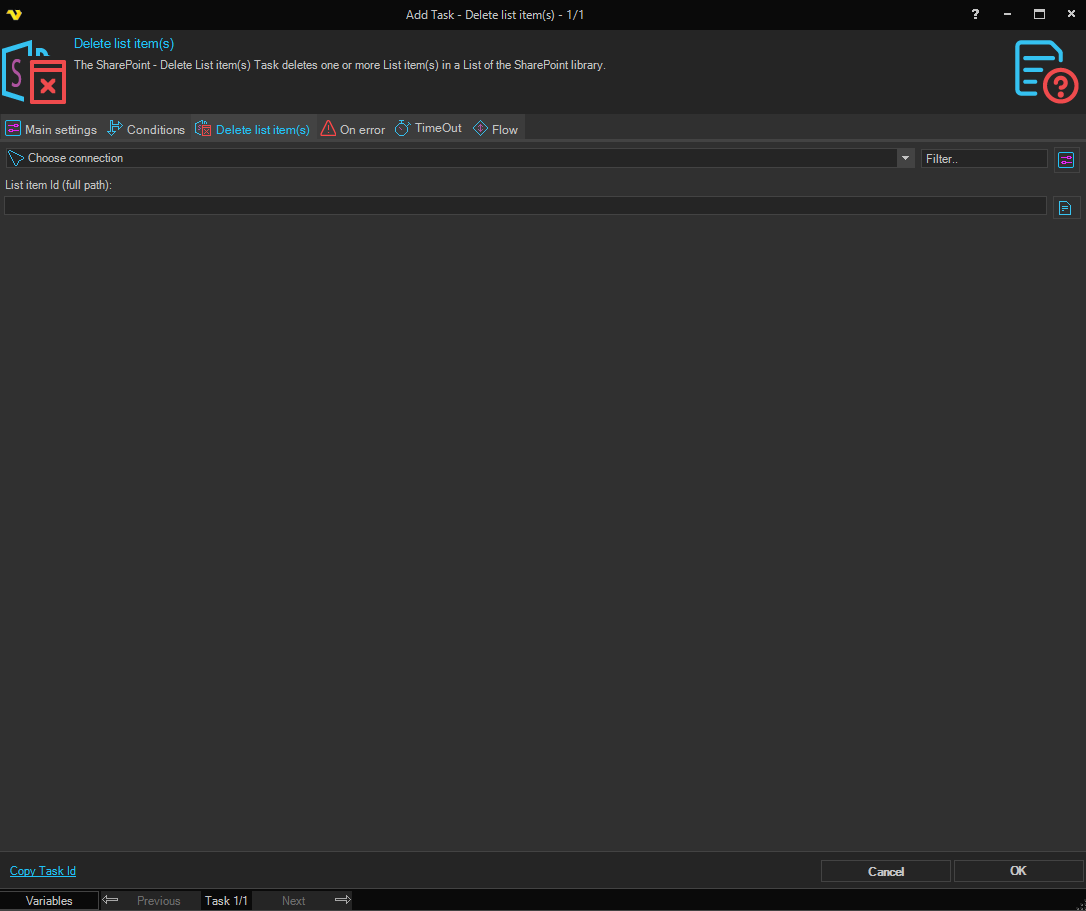Open connection settings icon beside Filter
Screen dimensions: 1086x911
click(x=1066, y=160)
